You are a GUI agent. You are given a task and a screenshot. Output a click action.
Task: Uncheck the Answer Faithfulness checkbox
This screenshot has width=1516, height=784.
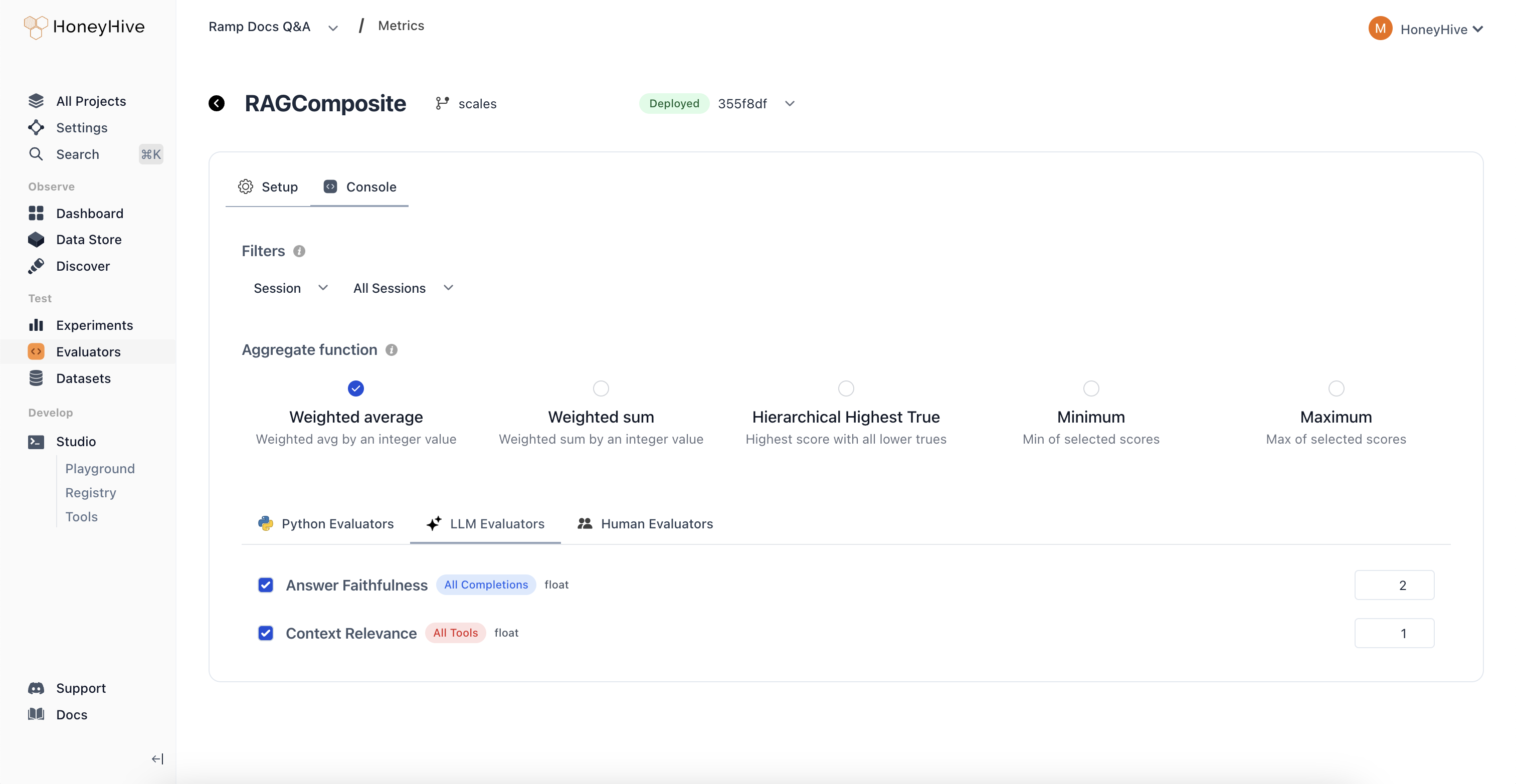(265, 585)
